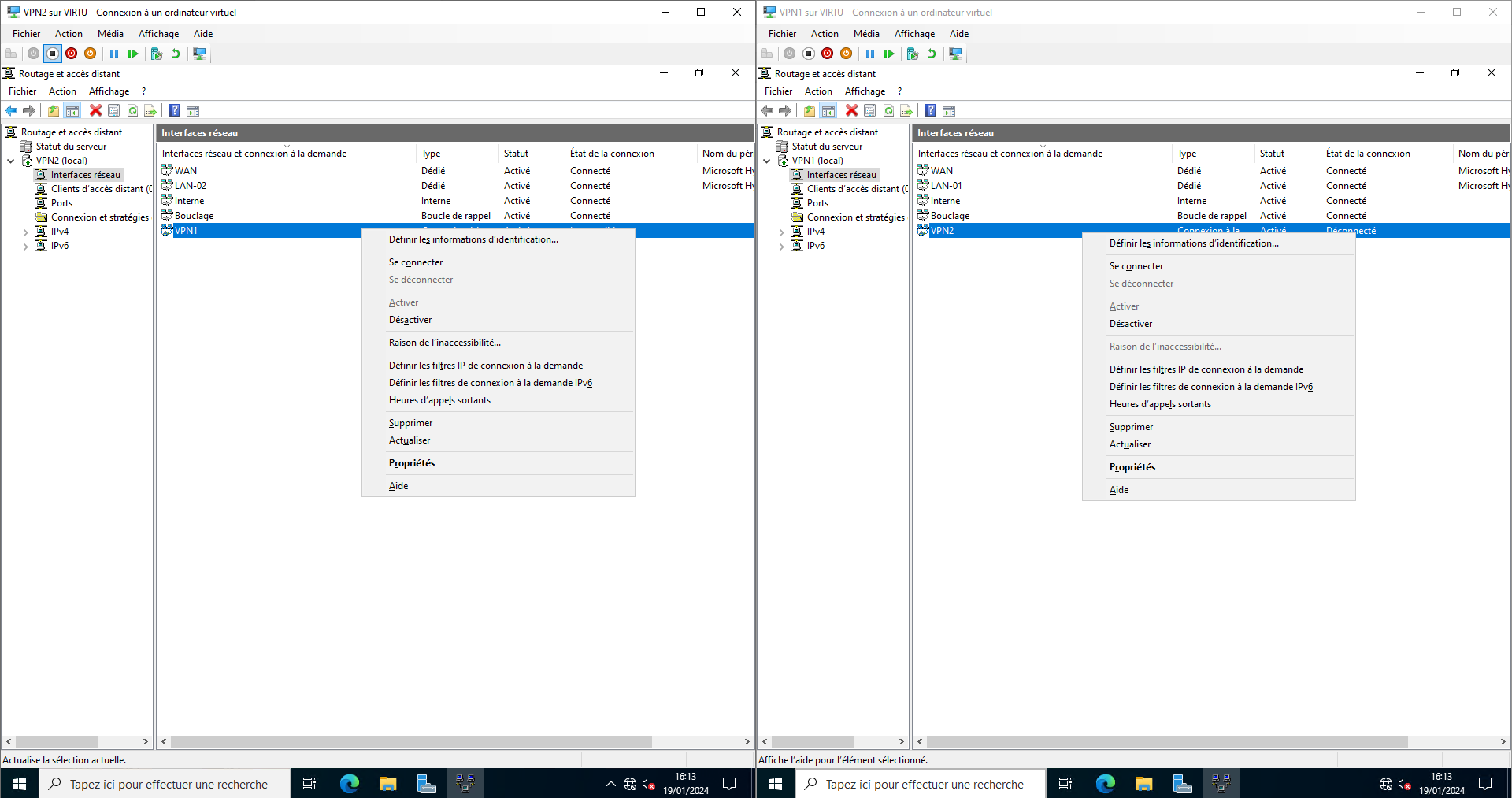
Task: Toggle the action pane in the VPN1 console toolbar
Action: click(x=949, y=111)
